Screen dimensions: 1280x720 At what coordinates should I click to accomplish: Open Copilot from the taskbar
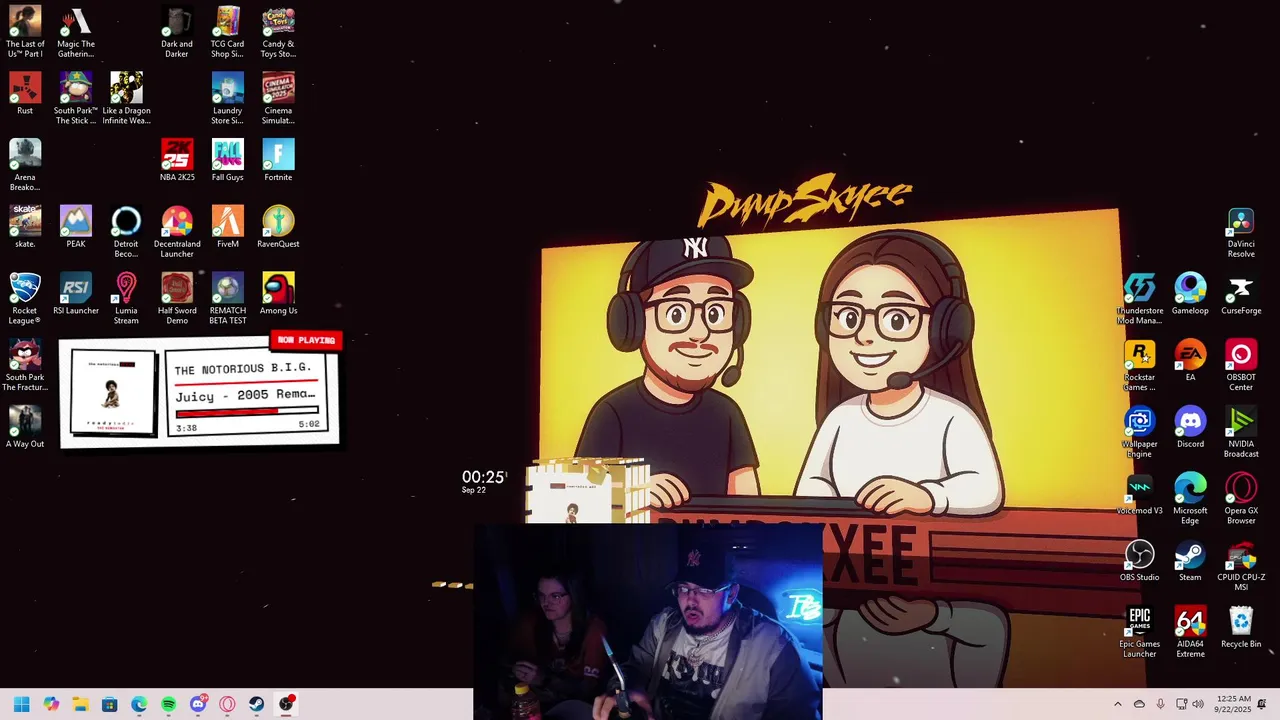click(51, 704)
